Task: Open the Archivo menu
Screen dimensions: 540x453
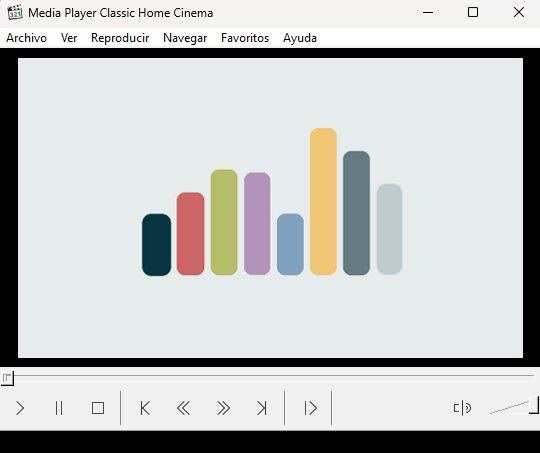Action: [27, 38]
